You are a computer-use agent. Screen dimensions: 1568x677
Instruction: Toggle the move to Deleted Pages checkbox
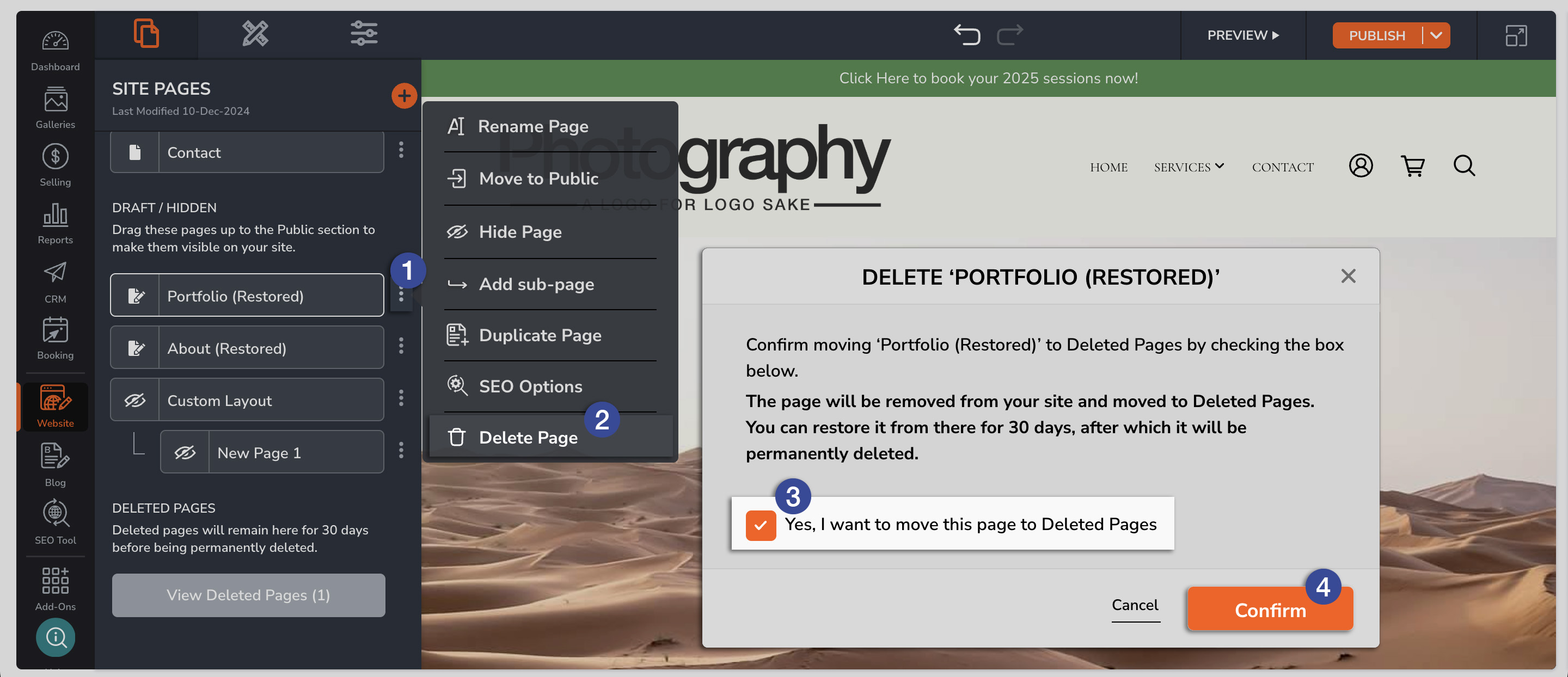click(x=761, y=525)
